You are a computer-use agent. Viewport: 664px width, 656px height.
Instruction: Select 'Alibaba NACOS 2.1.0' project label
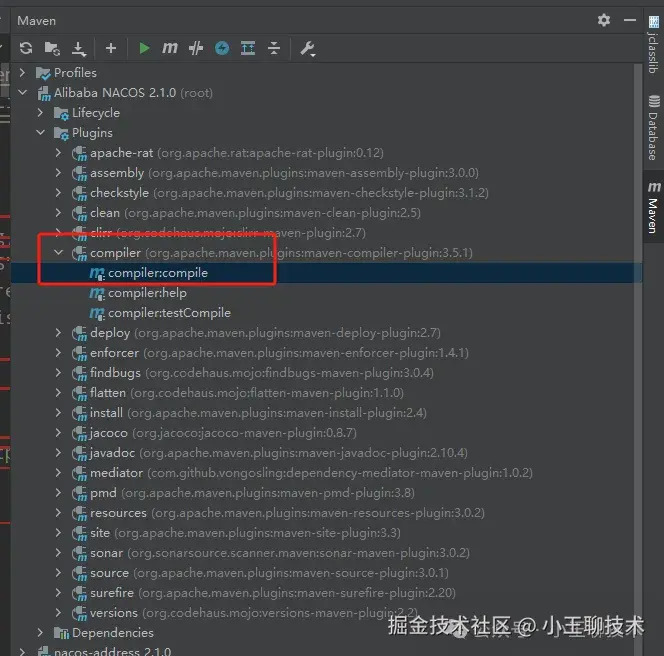tap(115, 92)
